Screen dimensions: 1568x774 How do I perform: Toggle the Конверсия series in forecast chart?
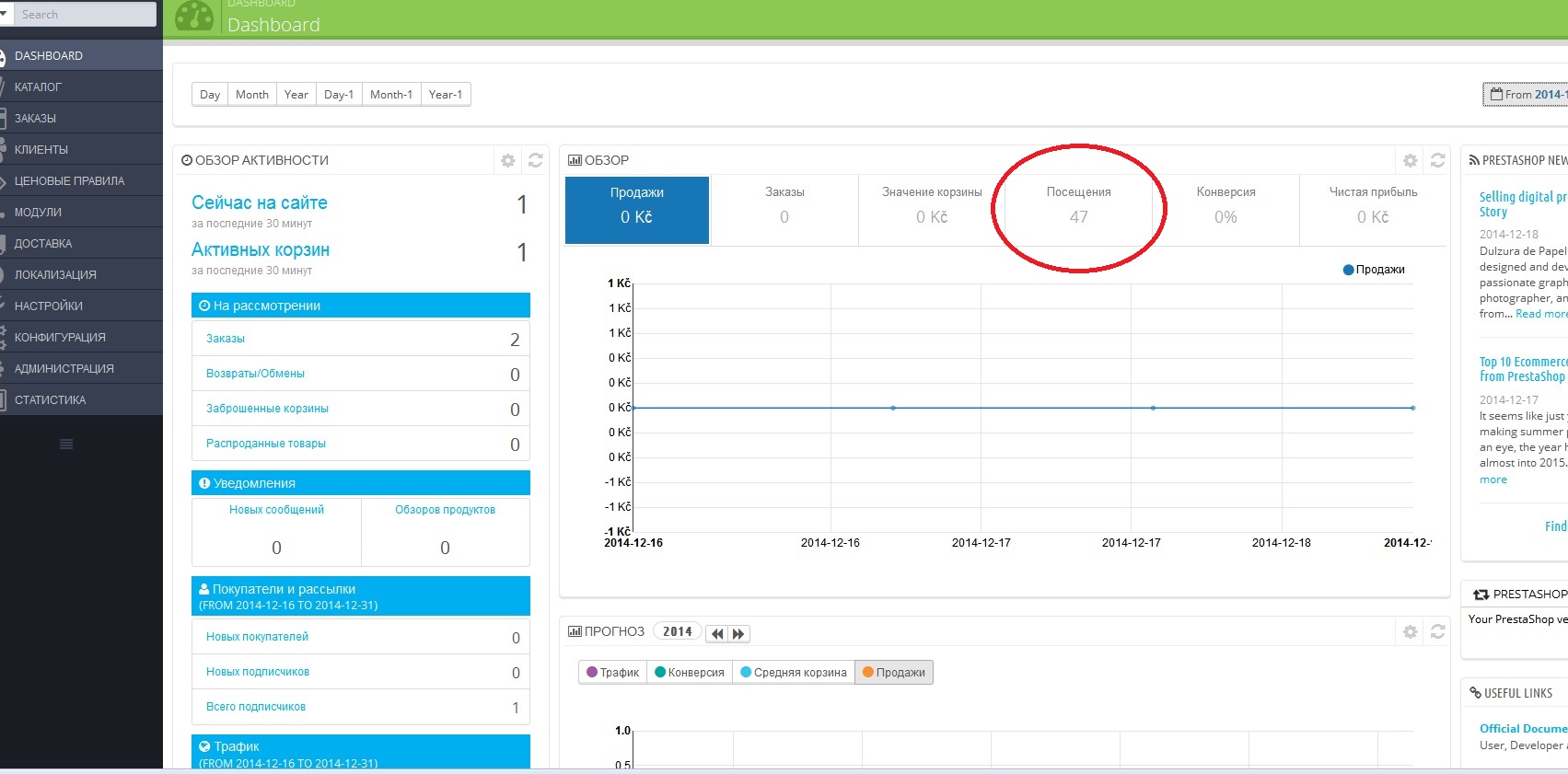(690, 673)
